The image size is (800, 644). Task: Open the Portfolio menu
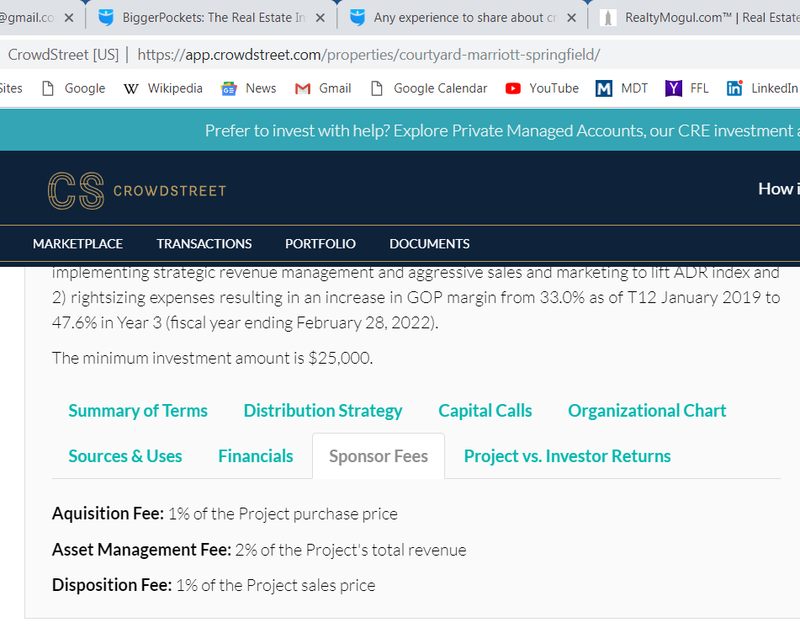pos(320,244)
